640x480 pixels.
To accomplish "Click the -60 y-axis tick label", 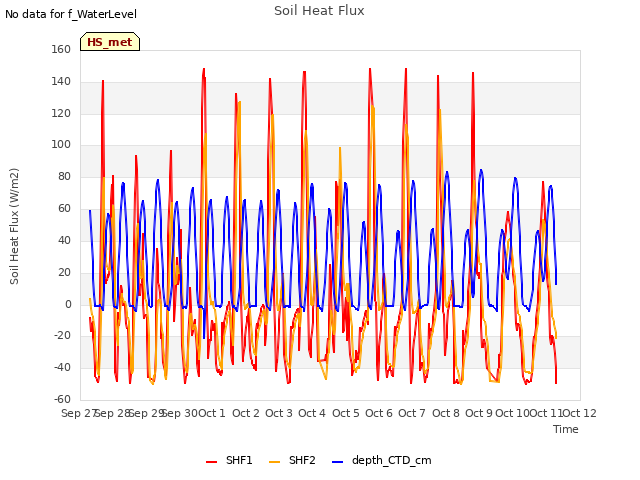I will pyautogui.click(x=62, y=399).
